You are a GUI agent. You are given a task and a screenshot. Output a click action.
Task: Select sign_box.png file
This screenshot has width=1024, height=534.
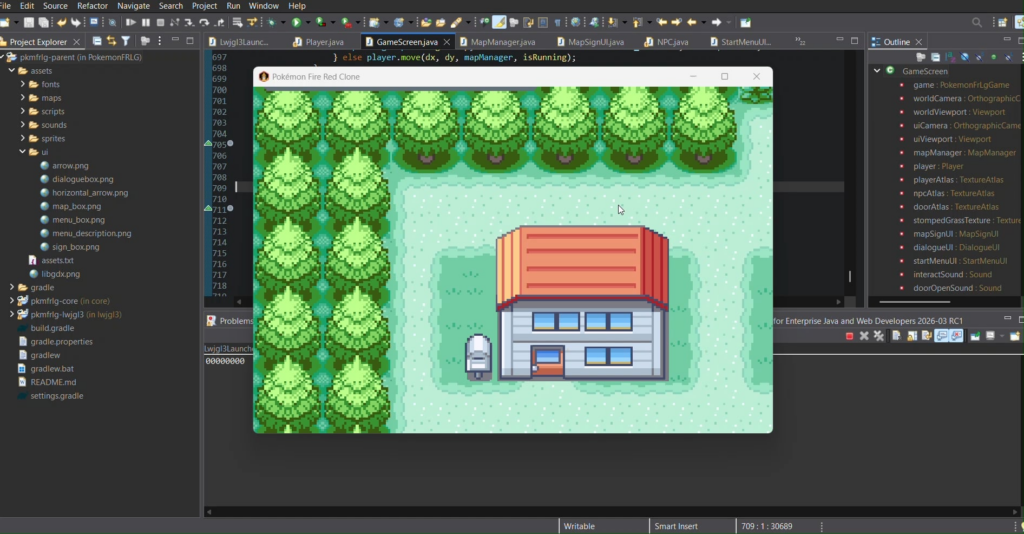tap(76, 247)
